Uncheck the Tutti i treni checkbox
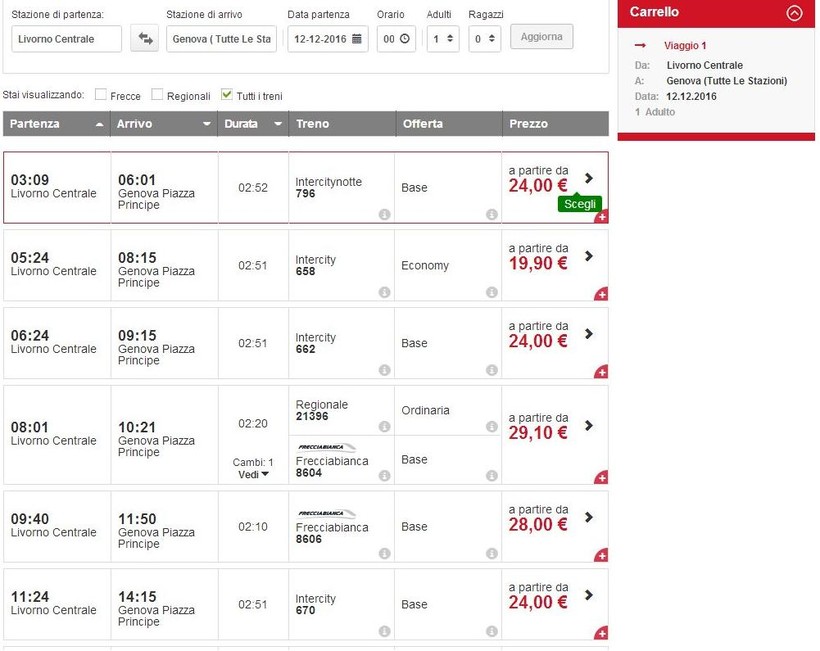Viewport: 820px width, 651px height. (227, 95)
